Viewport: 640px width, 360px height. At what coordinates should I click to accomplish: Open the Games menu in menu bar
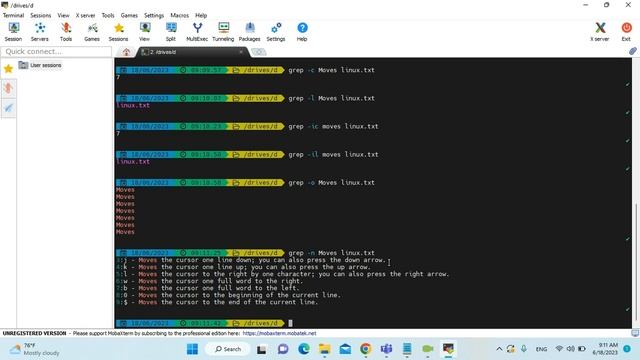tap(129, 15)
